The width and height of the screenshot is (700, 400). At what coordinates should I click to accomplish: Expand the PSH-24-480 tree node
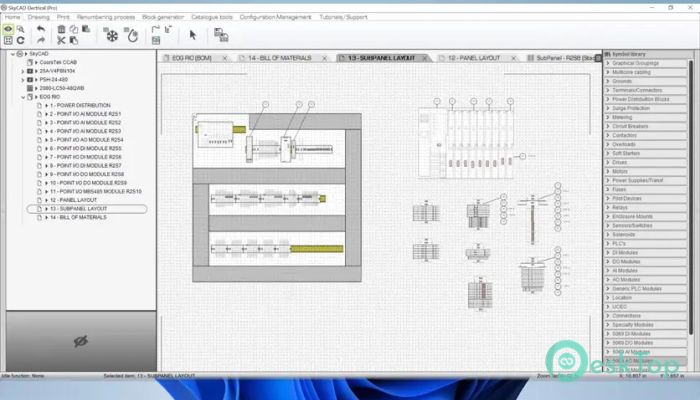(23, 79)
